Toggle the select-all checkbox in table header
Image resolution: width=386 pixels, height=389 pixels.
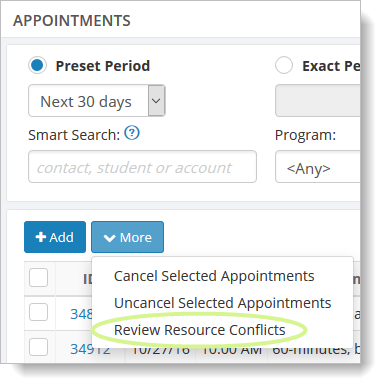point(38,278)
